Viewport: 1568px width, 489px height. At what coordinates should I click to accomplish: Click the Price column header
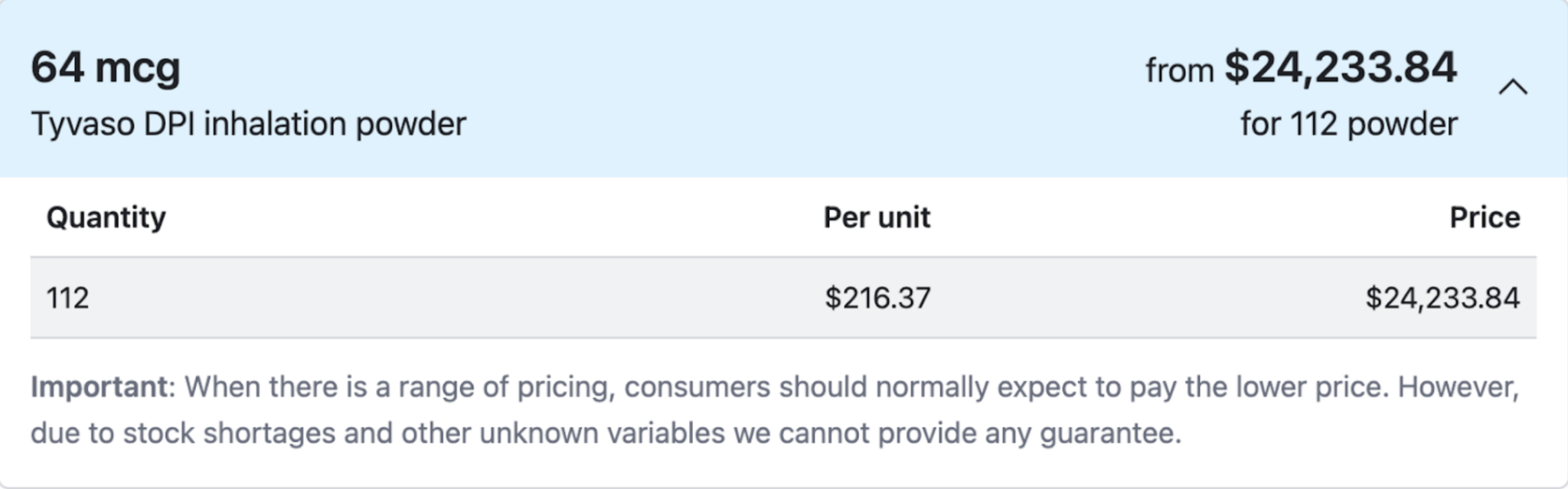point(1484,218)
